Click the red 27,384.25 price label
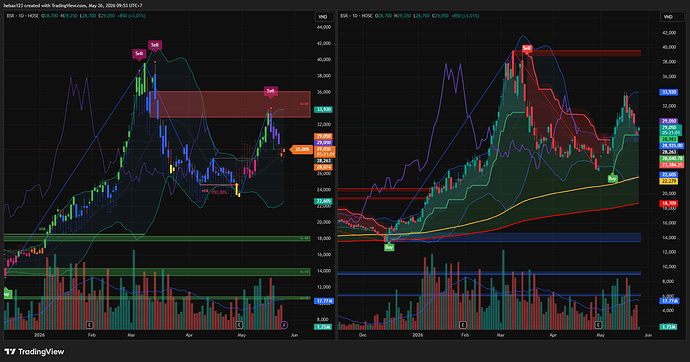 click(672, 165)
